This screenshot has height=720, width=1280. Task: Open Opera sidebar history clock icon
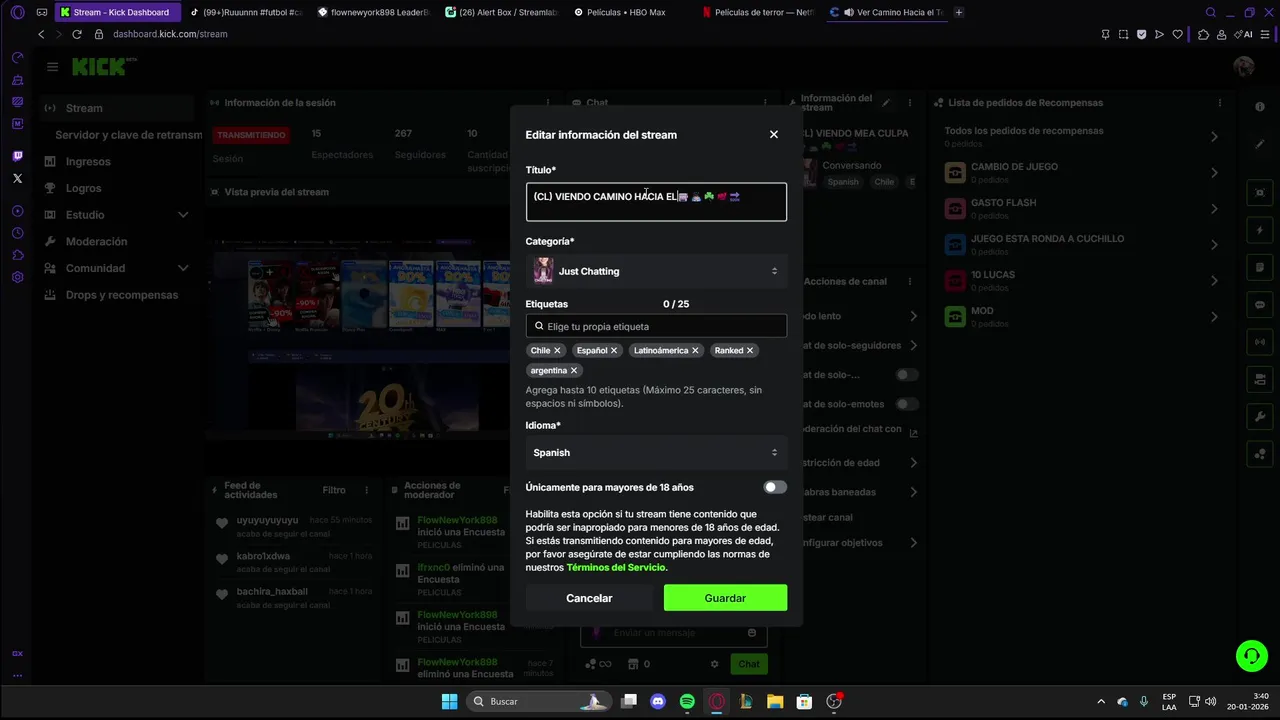pos(17,233)
